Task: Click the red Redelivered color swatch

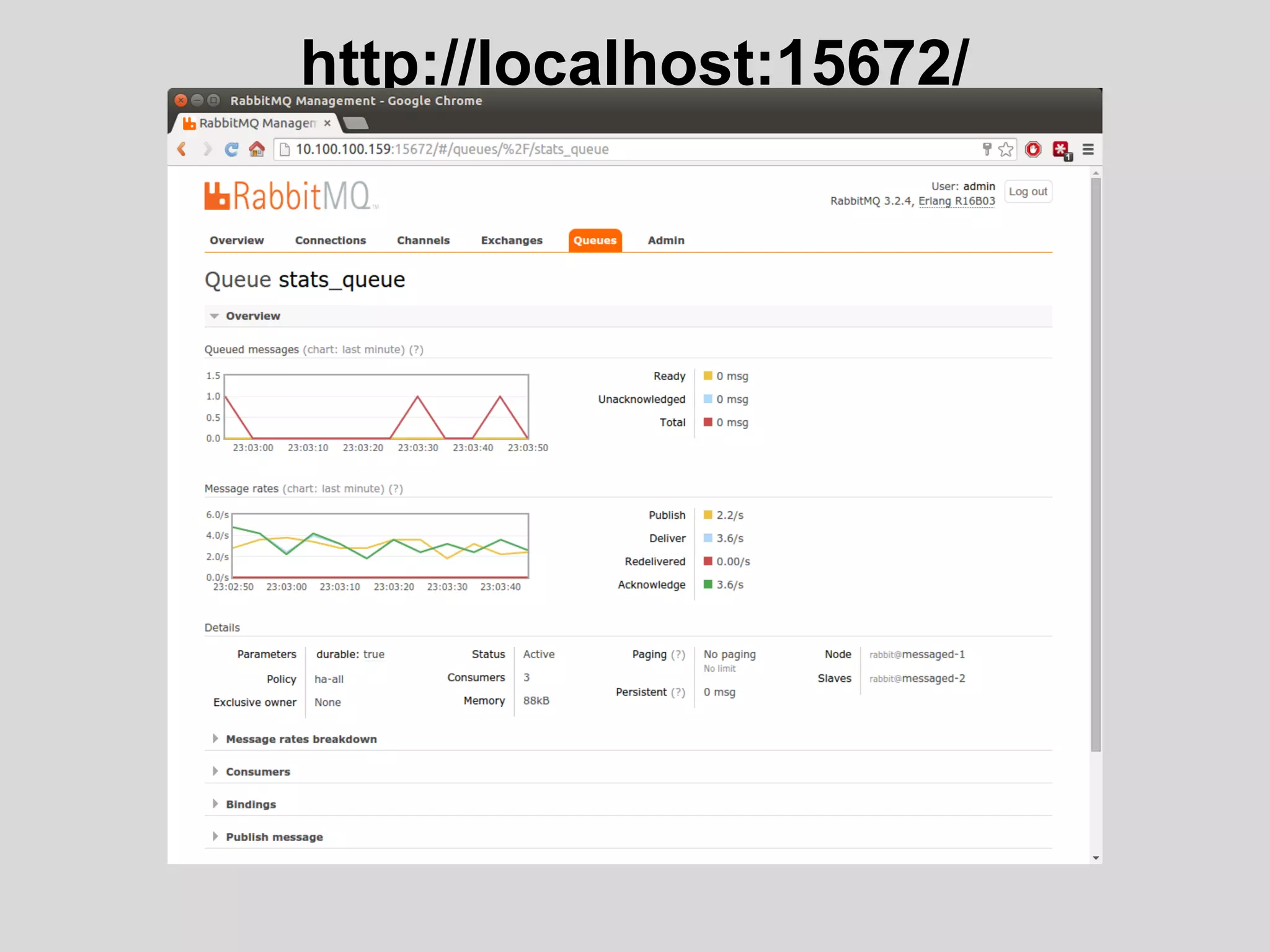Action: click(x=708, y=561)
